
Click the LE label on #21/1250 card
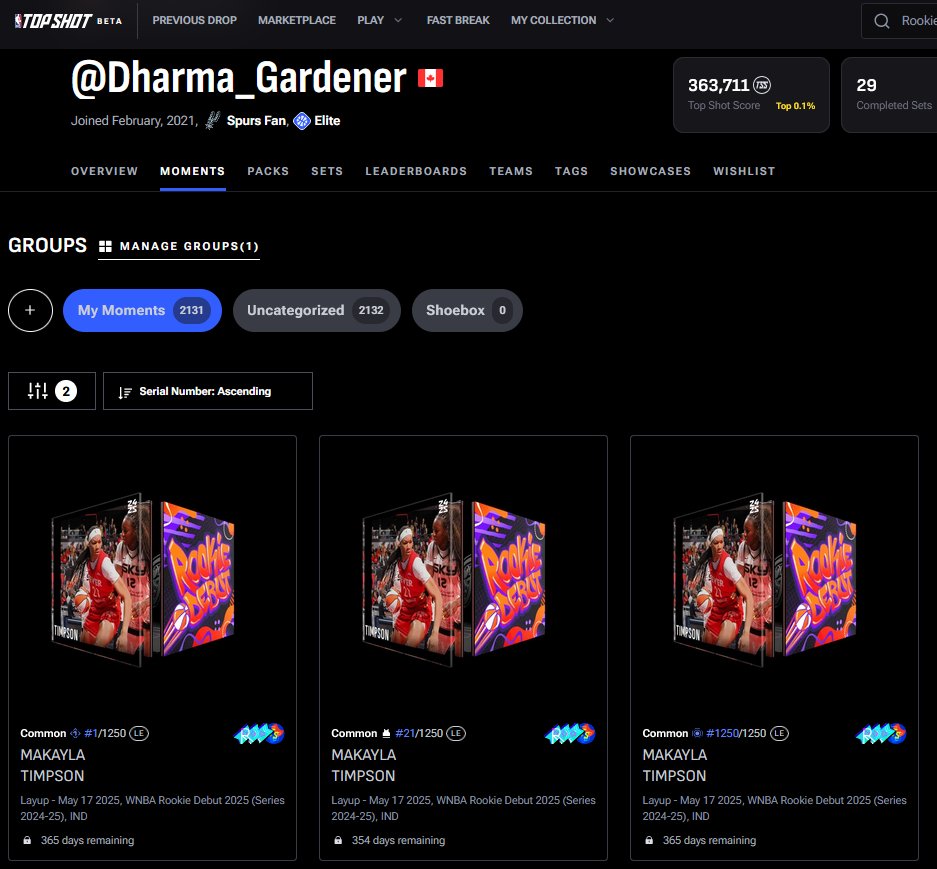click(456, 733)
